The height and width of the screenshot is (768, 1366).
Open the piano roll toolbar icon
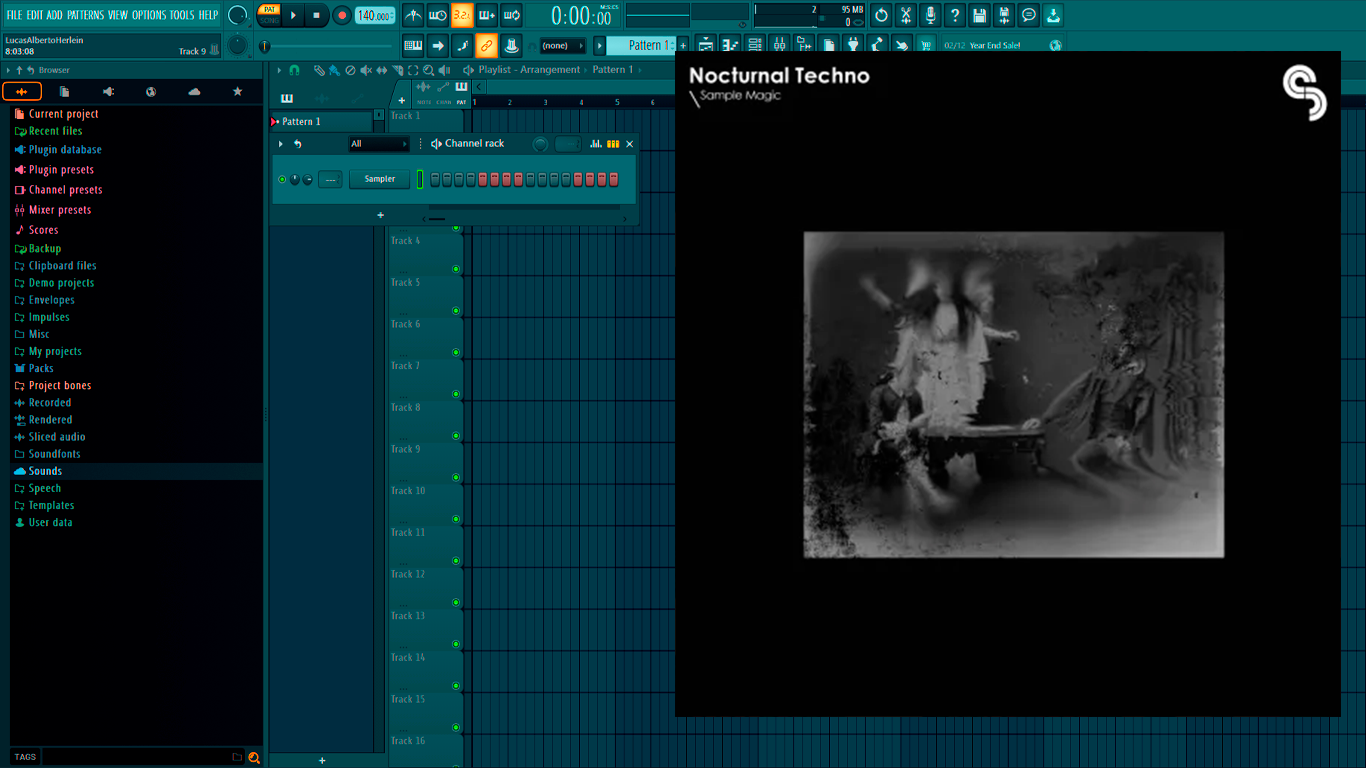(731, 45)
